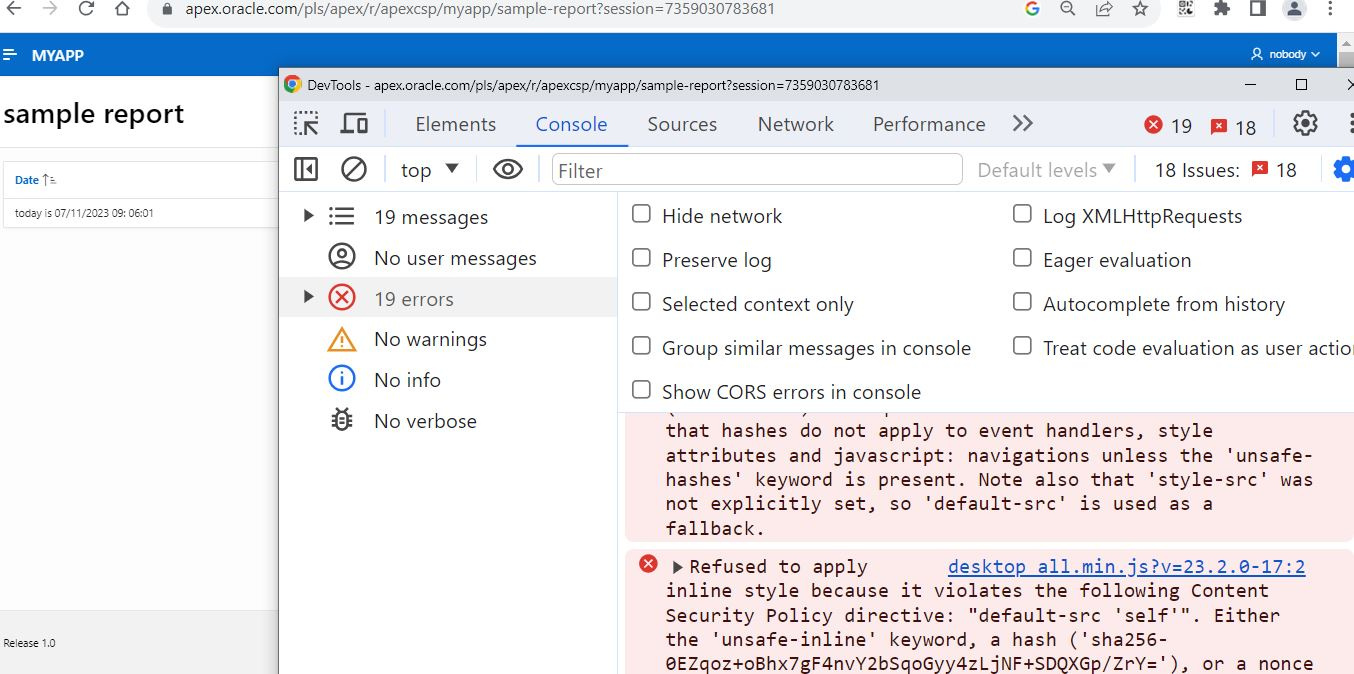Activate the inspect element picker in DevTools
This screenshot has width=1354, height=674.
(306, 124)
